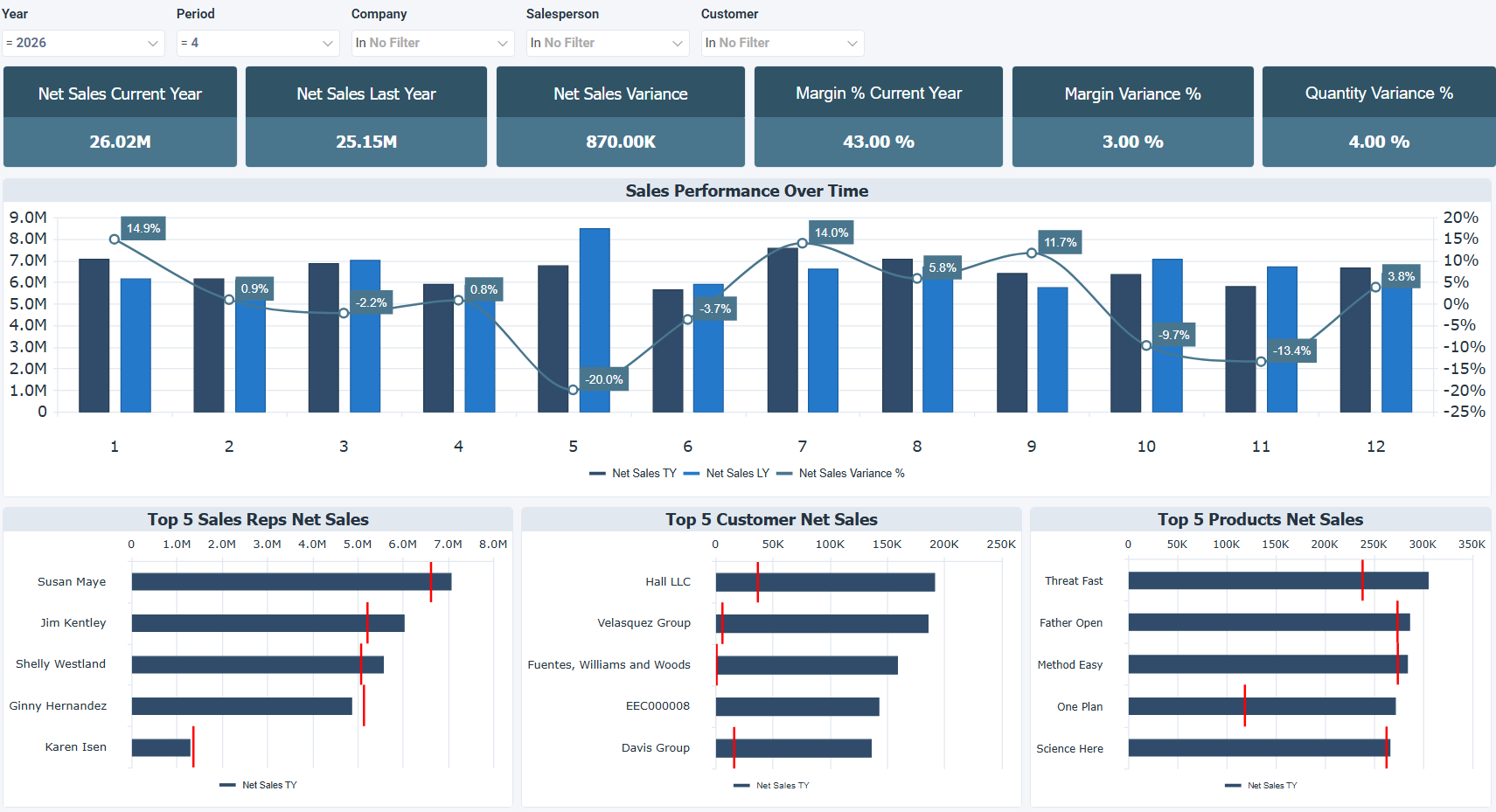
Task: Toggle Net Sales LY legend entry
Action: coord(726,473)
